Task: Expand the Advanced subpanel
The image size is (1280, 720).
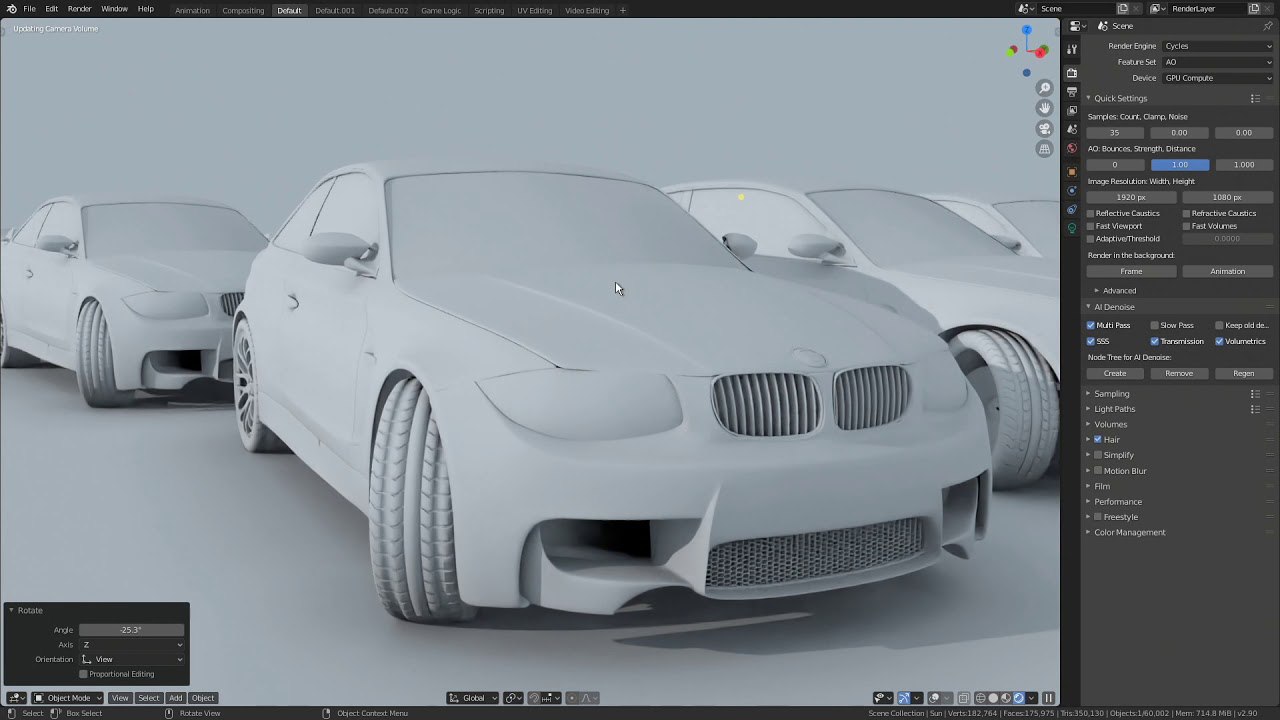Action: [1118, 291]
